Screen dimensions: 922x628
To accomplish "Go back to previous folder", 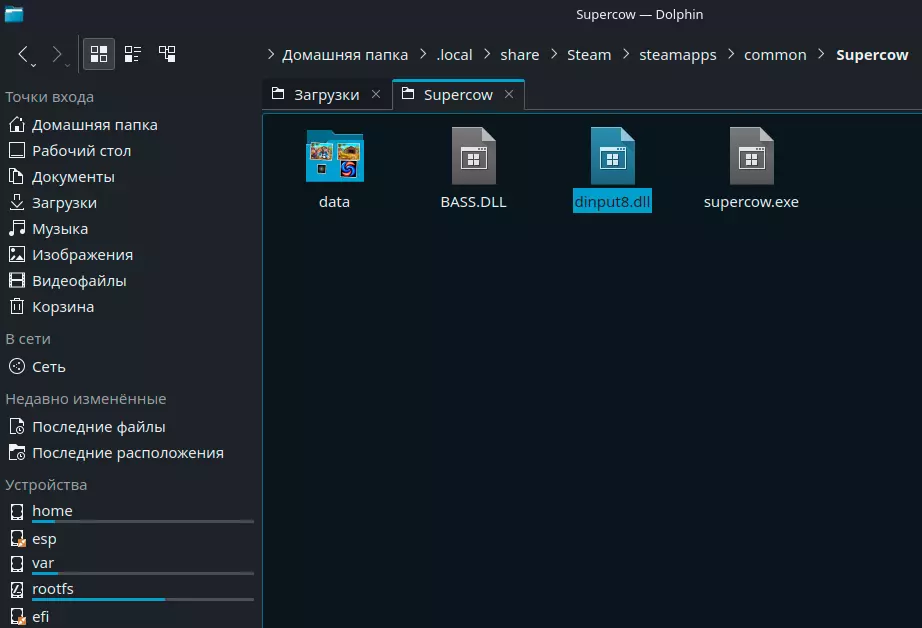I will click(25, 54).
